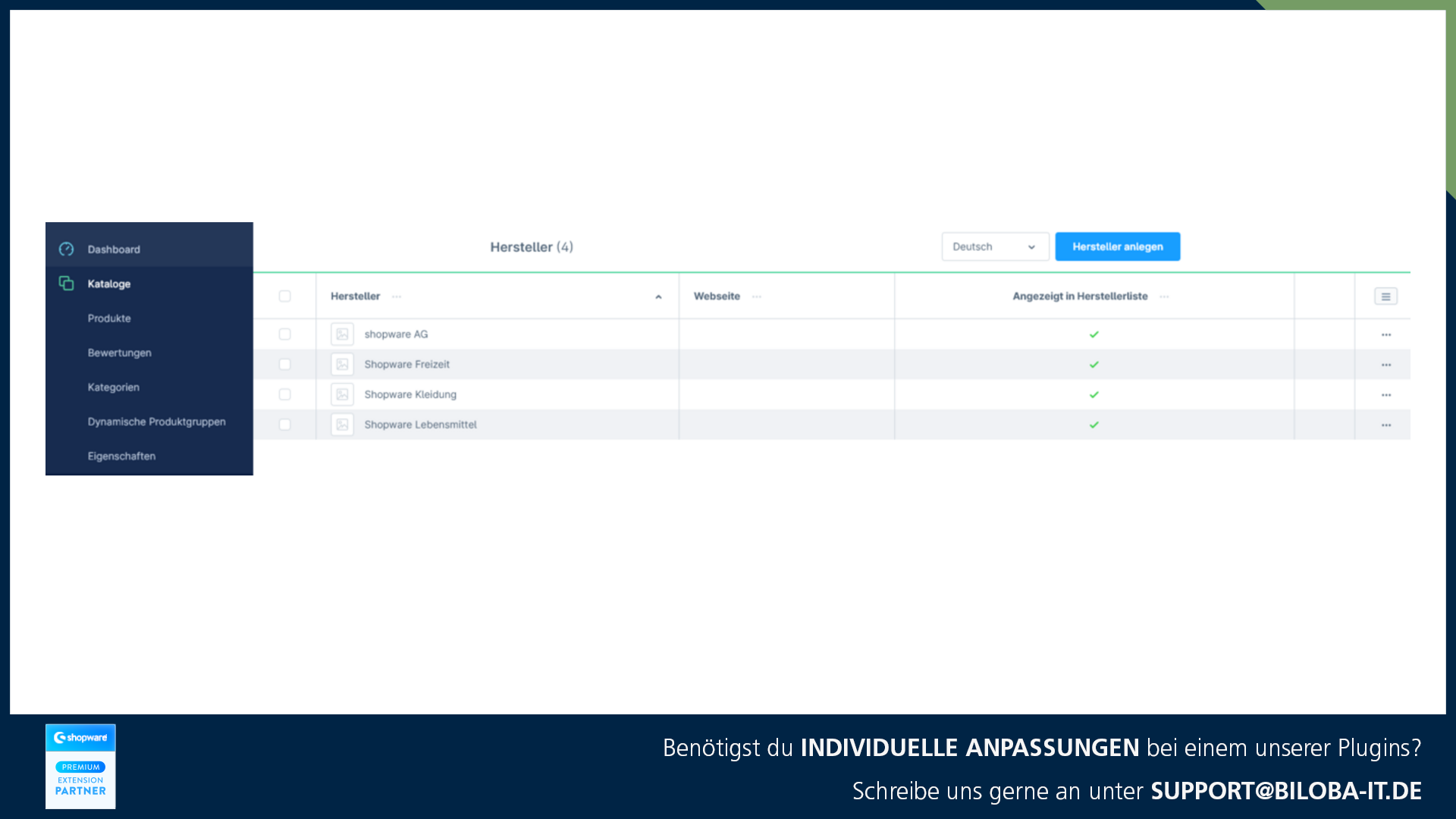Click the Shopware Lebensmittel image placeholder
Image resolution: width=1456 pixels, height=819 pixels.
click(342, 425)
